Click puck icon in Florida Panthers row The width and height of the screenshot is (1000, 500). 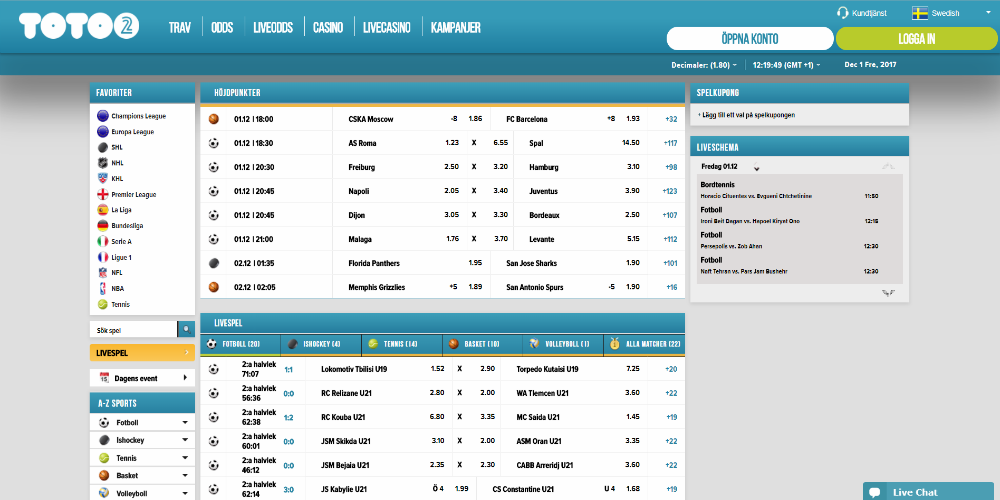pos(214,263)
